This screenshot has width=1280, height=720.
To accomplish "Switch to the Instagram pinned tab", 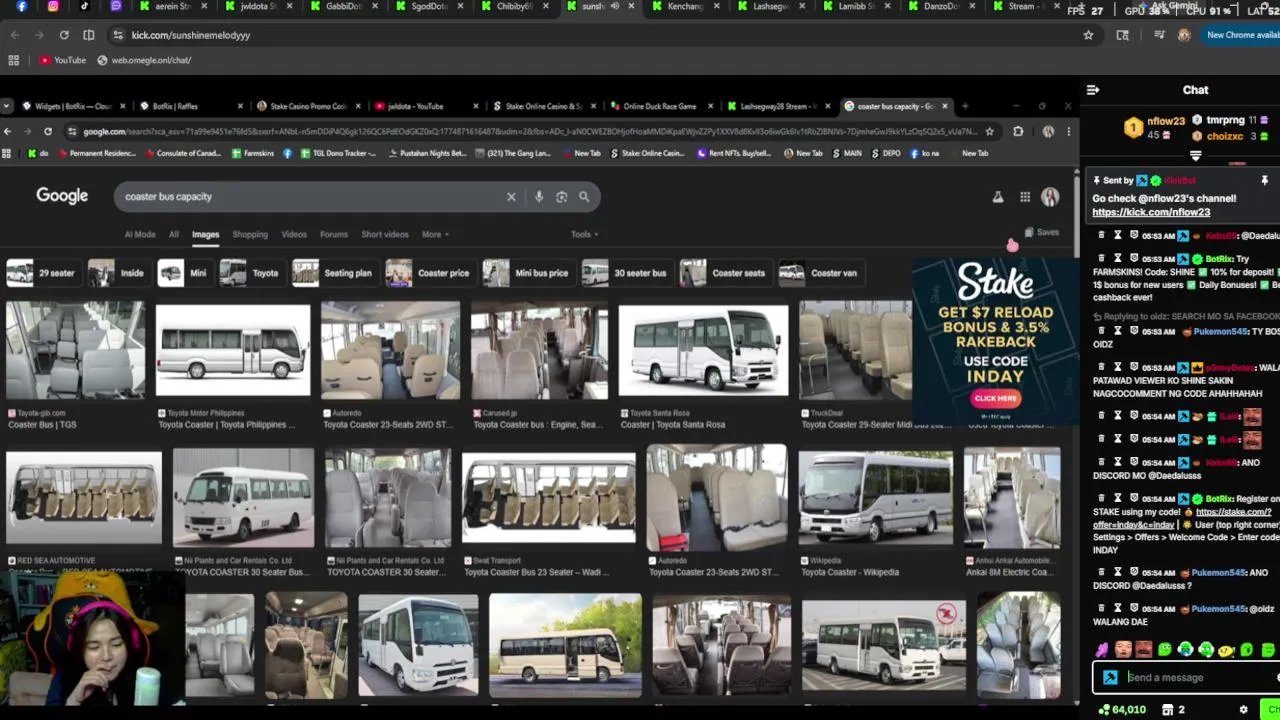I will pyautogui.click(x=53, y=6).
